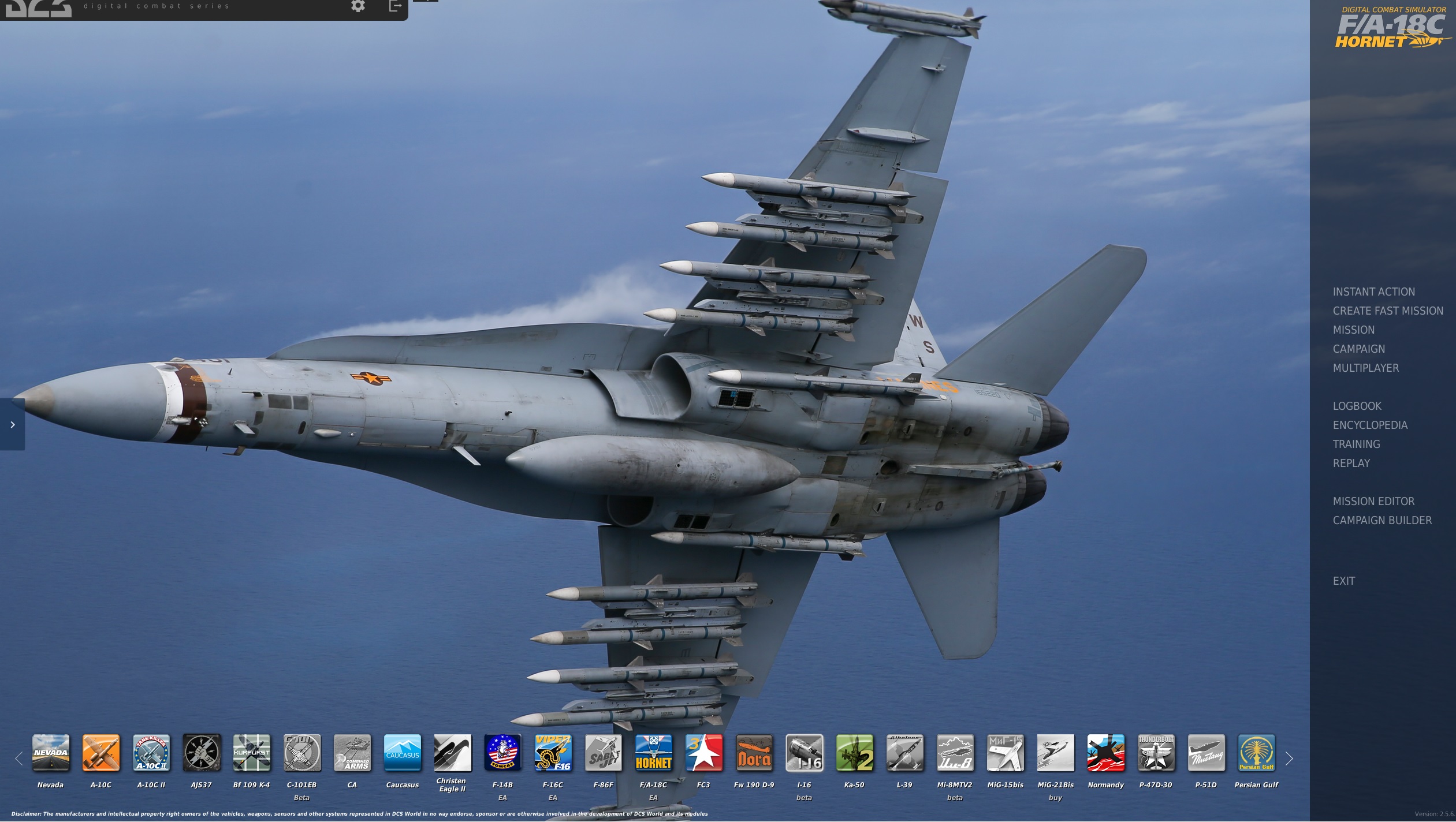The image size is (1456, 822).
Task: Open the settings gear icon
Action: click(358, 6)
